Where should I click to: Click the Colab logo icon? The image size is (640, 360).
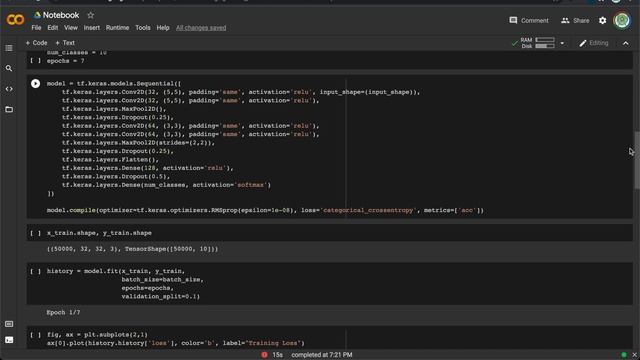[x=15, y=20]
